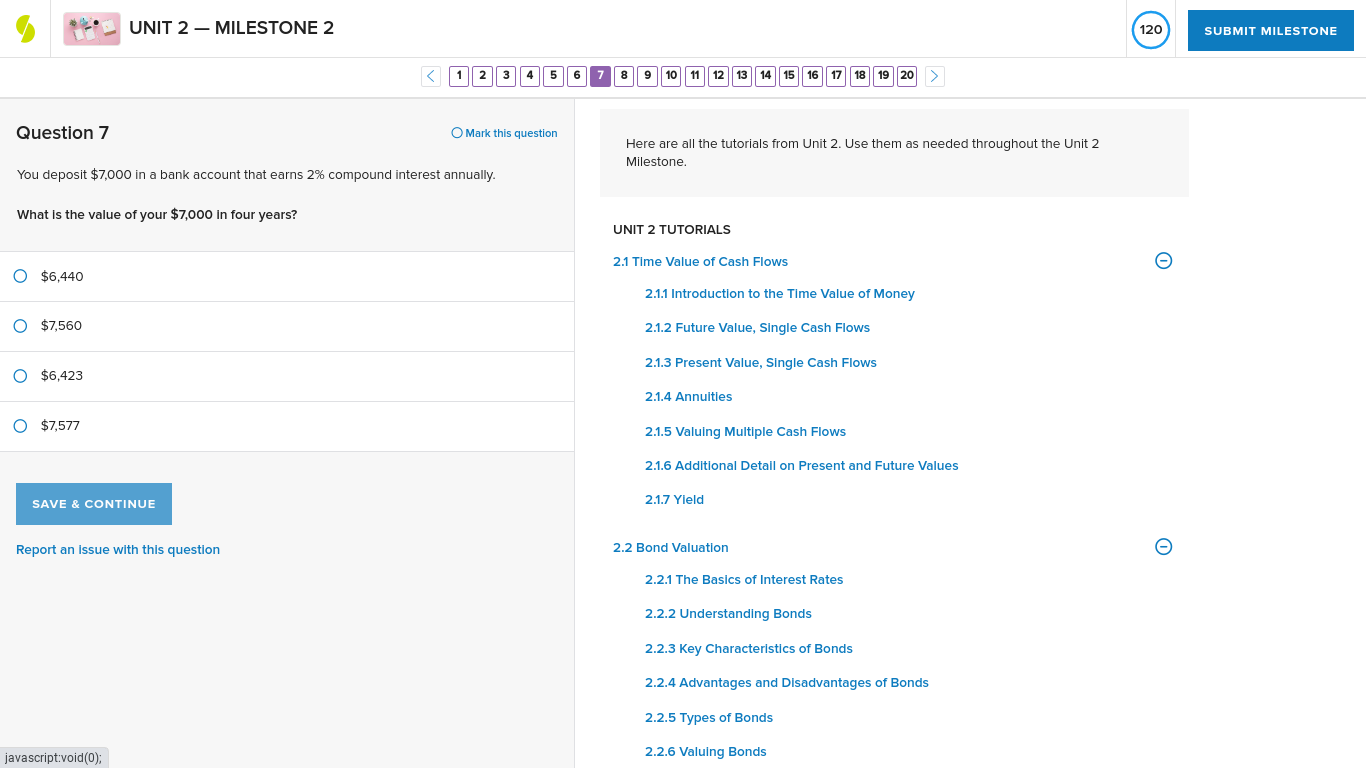Screen dimensions: 1366x768
Task: Select the $6,440 answer option
Action: (20, 276)
